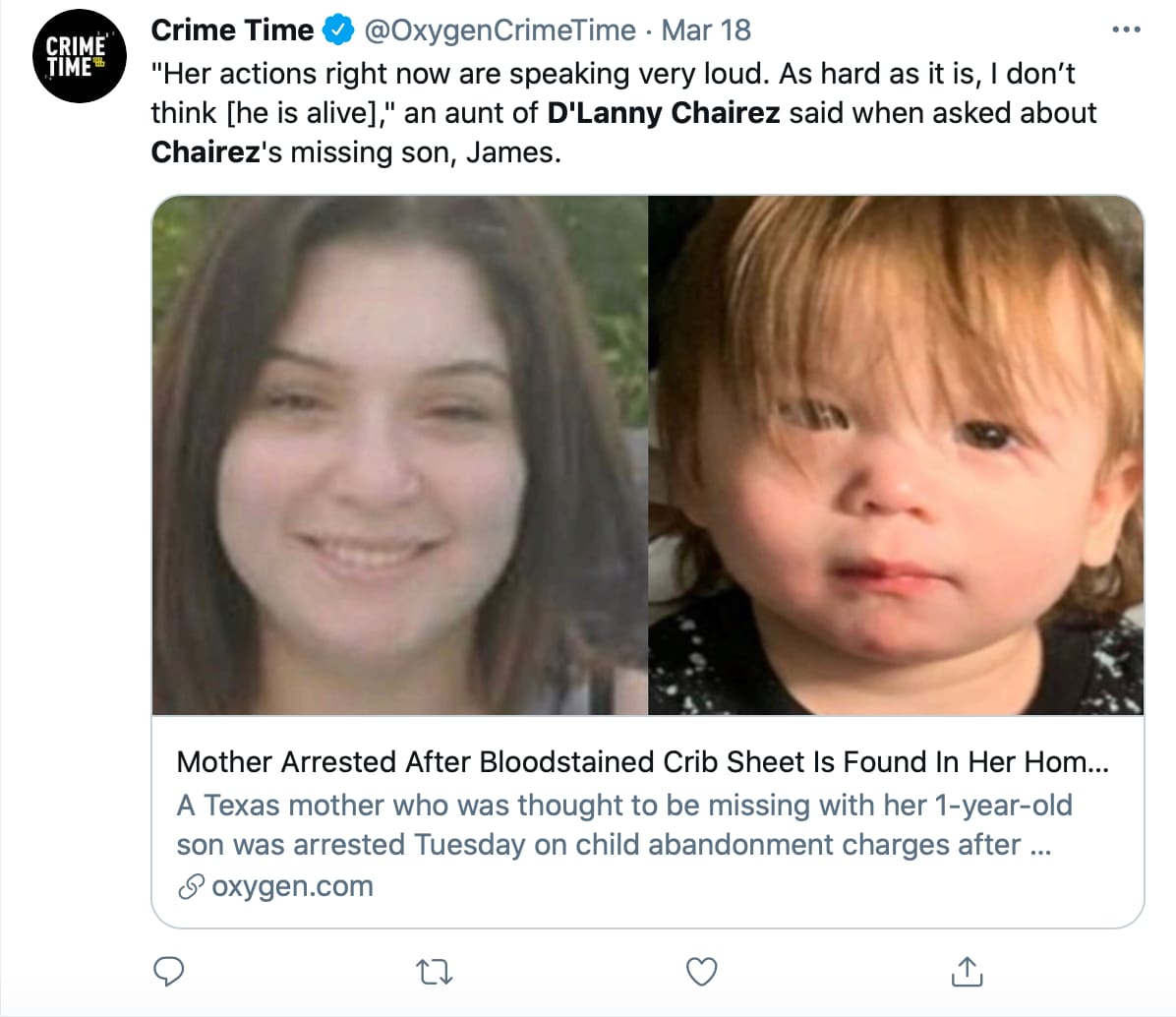The image size is (1176, 1017).
Task: Retweet using the arrows icon
Action: coord(435,972)
